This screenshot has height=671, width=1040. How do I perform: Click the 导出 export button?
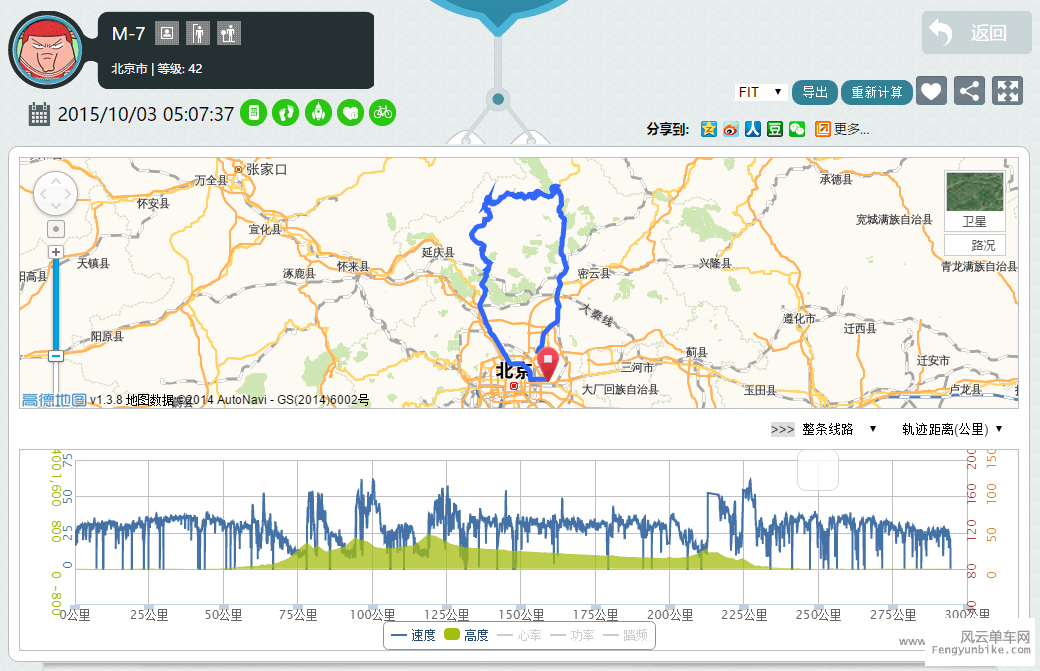click(x=815, y=92)
